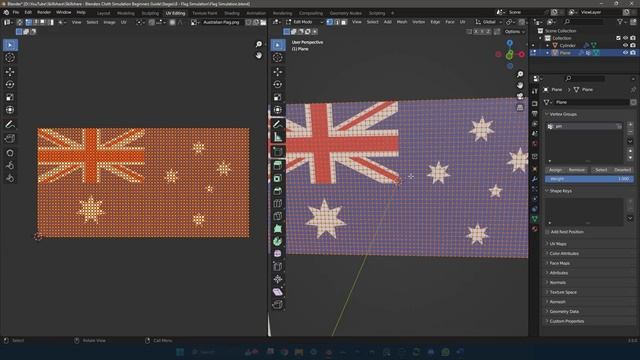Screen dimensions: 640x360
Task: Click the Assign vertex group button
Action: (555, 170)
